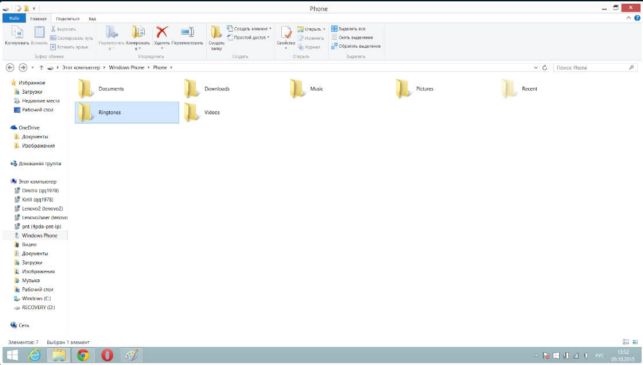Click the Вставить (Paste) clipboard icon

39,35
